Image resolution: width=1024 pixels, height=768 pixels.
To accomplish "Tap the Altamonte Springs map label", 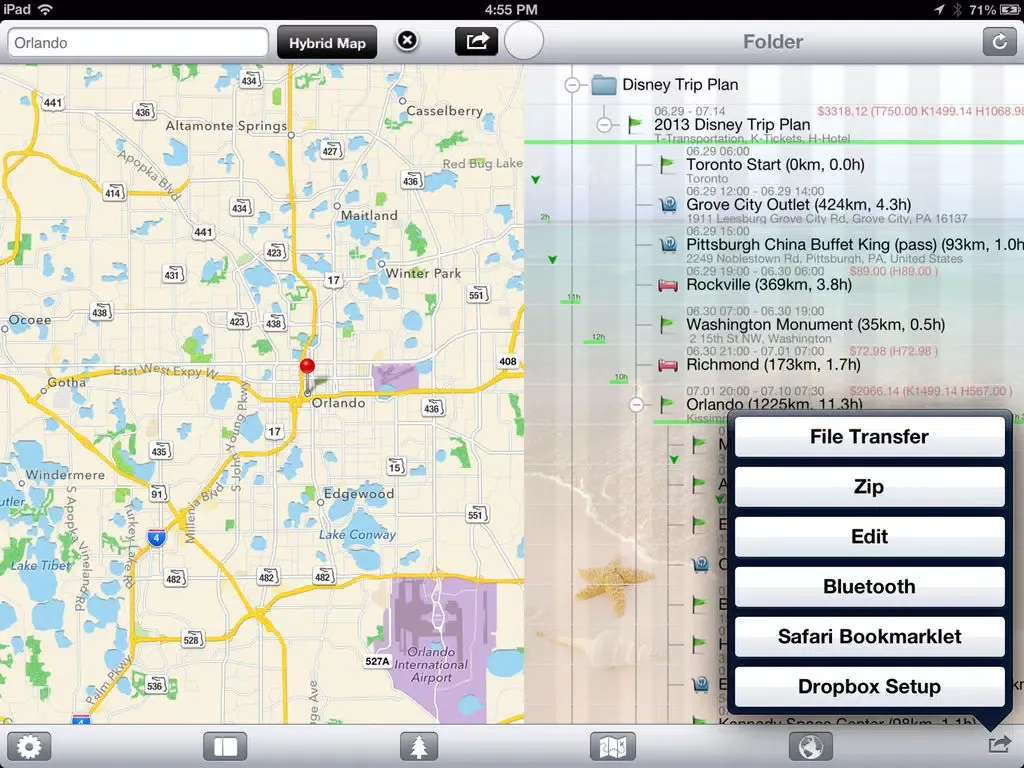I will click(226, 125).
